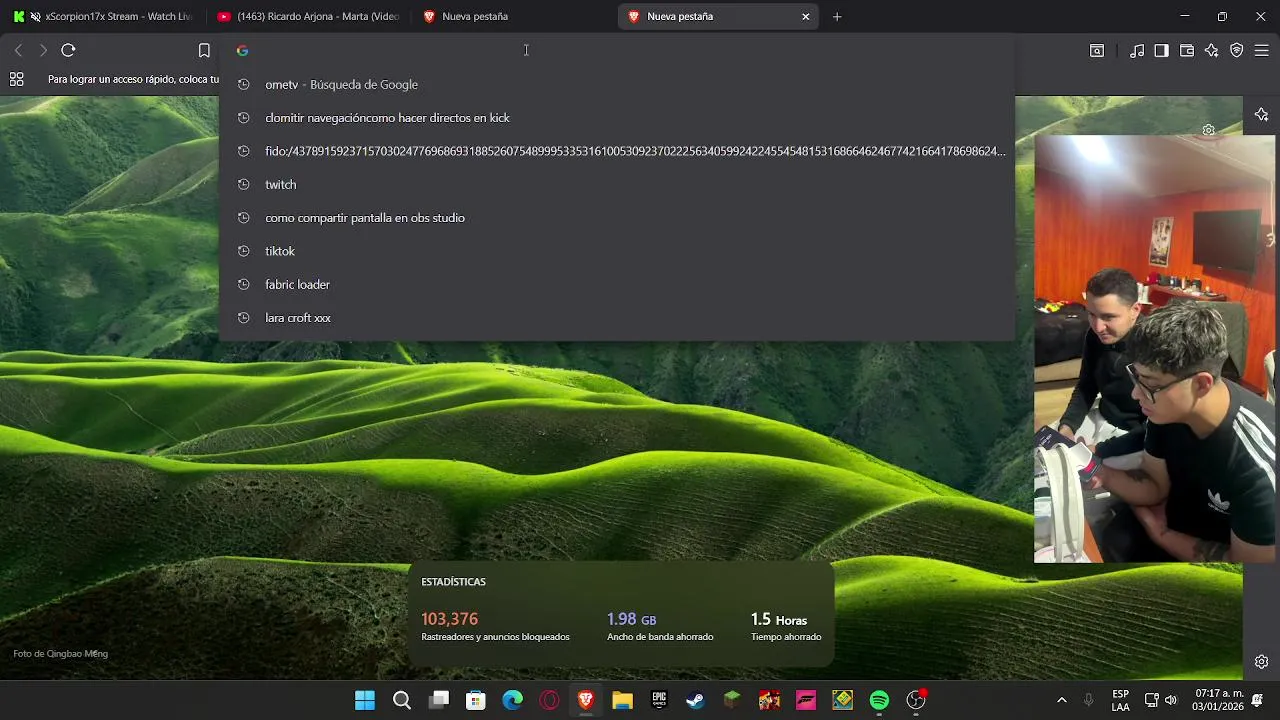This screenshot has height=720, width=1280.
Task: Toggle the Brave sidebar panel icon
Action: (x=1161, y=50)
